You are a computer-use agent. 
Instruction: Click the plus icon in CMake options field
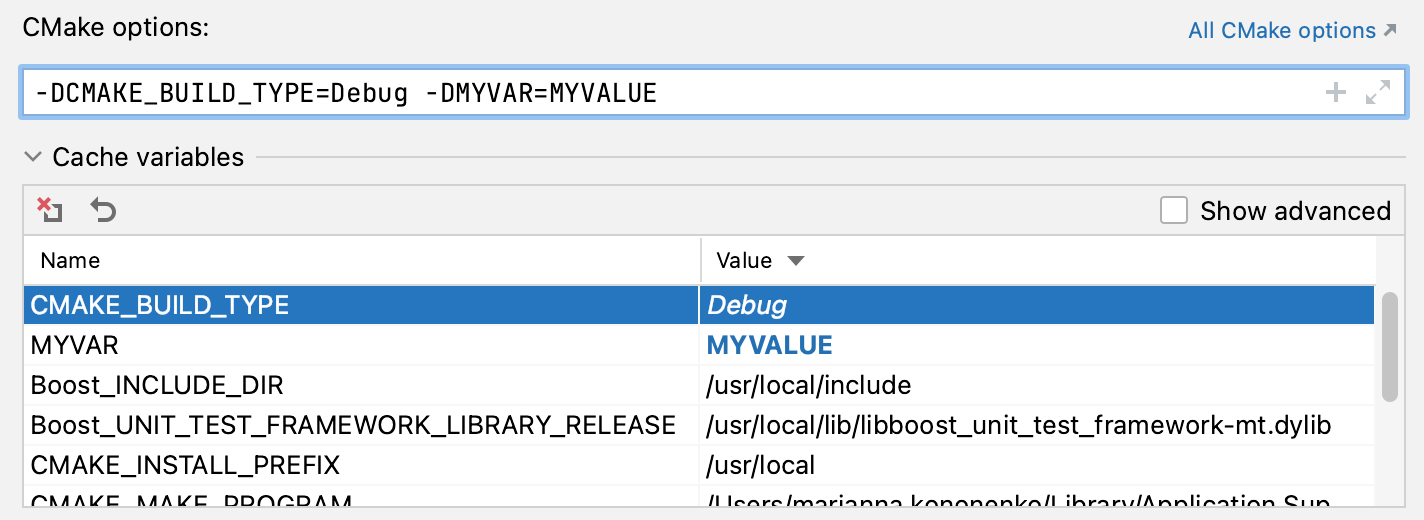coord(1335,94)
